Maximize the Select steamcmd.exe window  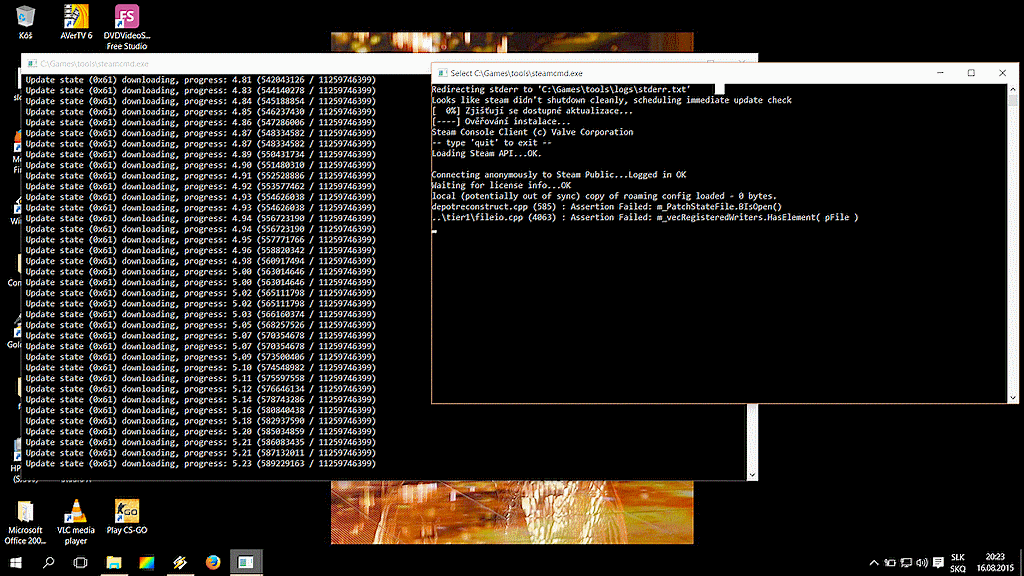971,73
